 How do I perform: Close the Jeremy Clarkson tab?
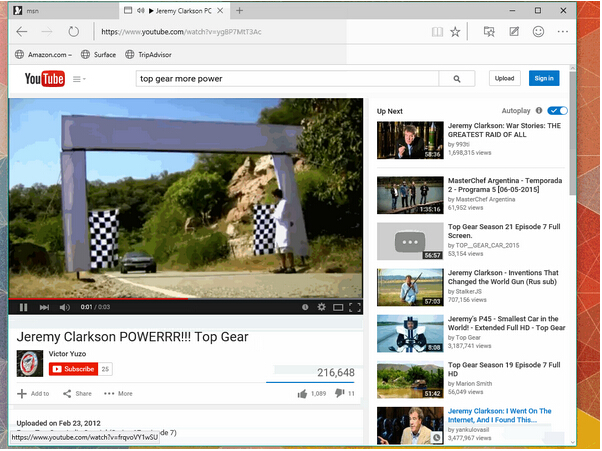pyautogui.click(x=220, y=11)
